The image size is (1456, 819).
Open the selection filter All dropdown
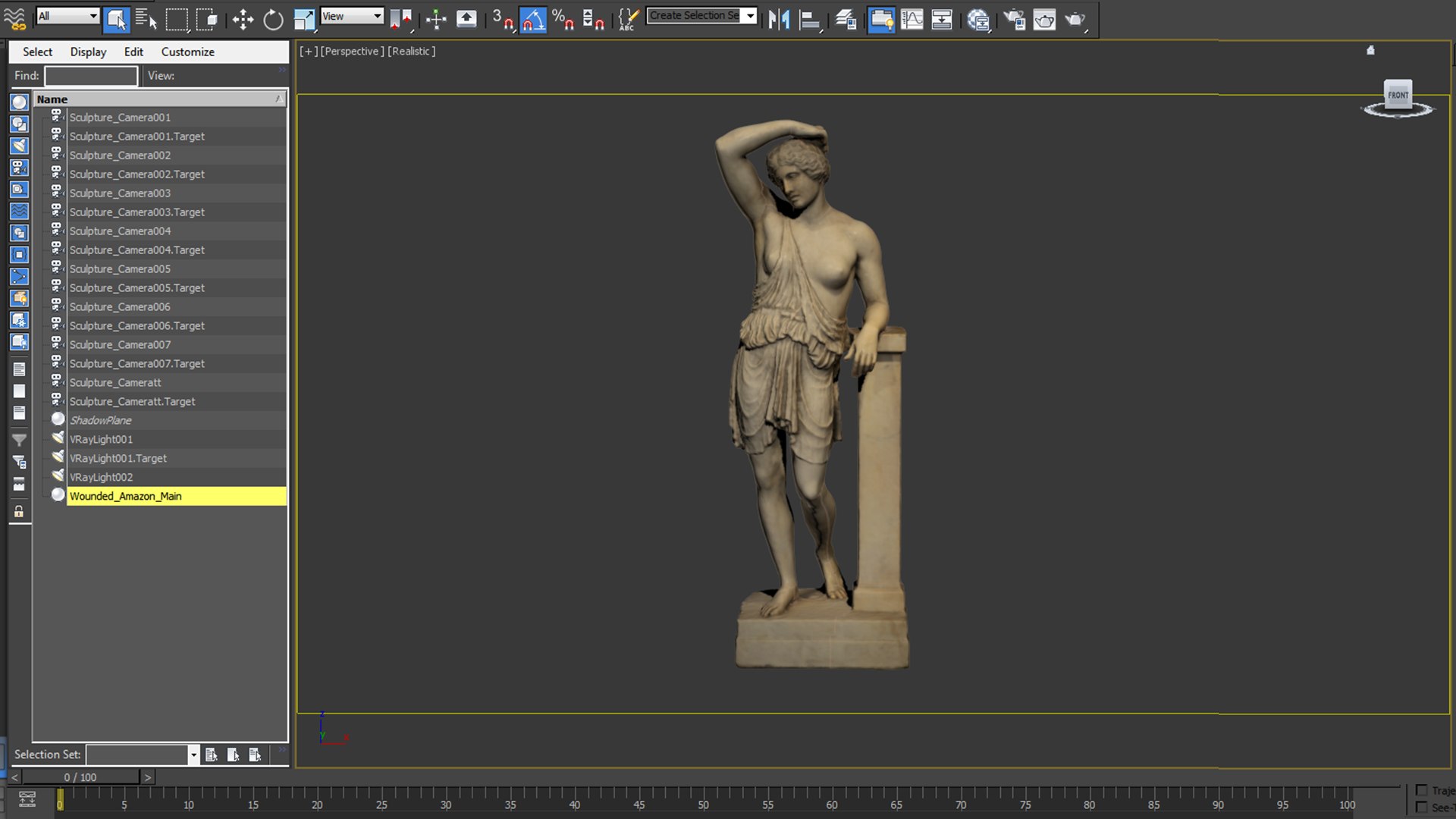[67, 16]
